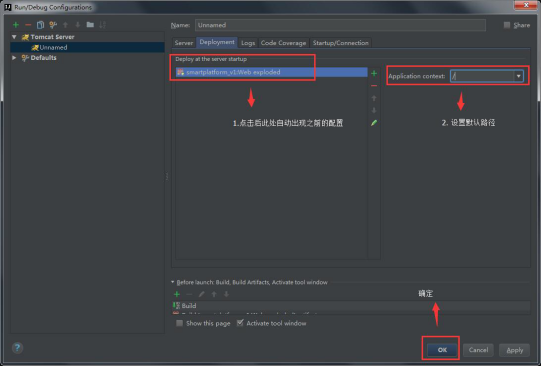The image size is (542, 367).
Task: Toggle the Share checkbox
Action: click(x=507, y=25)
